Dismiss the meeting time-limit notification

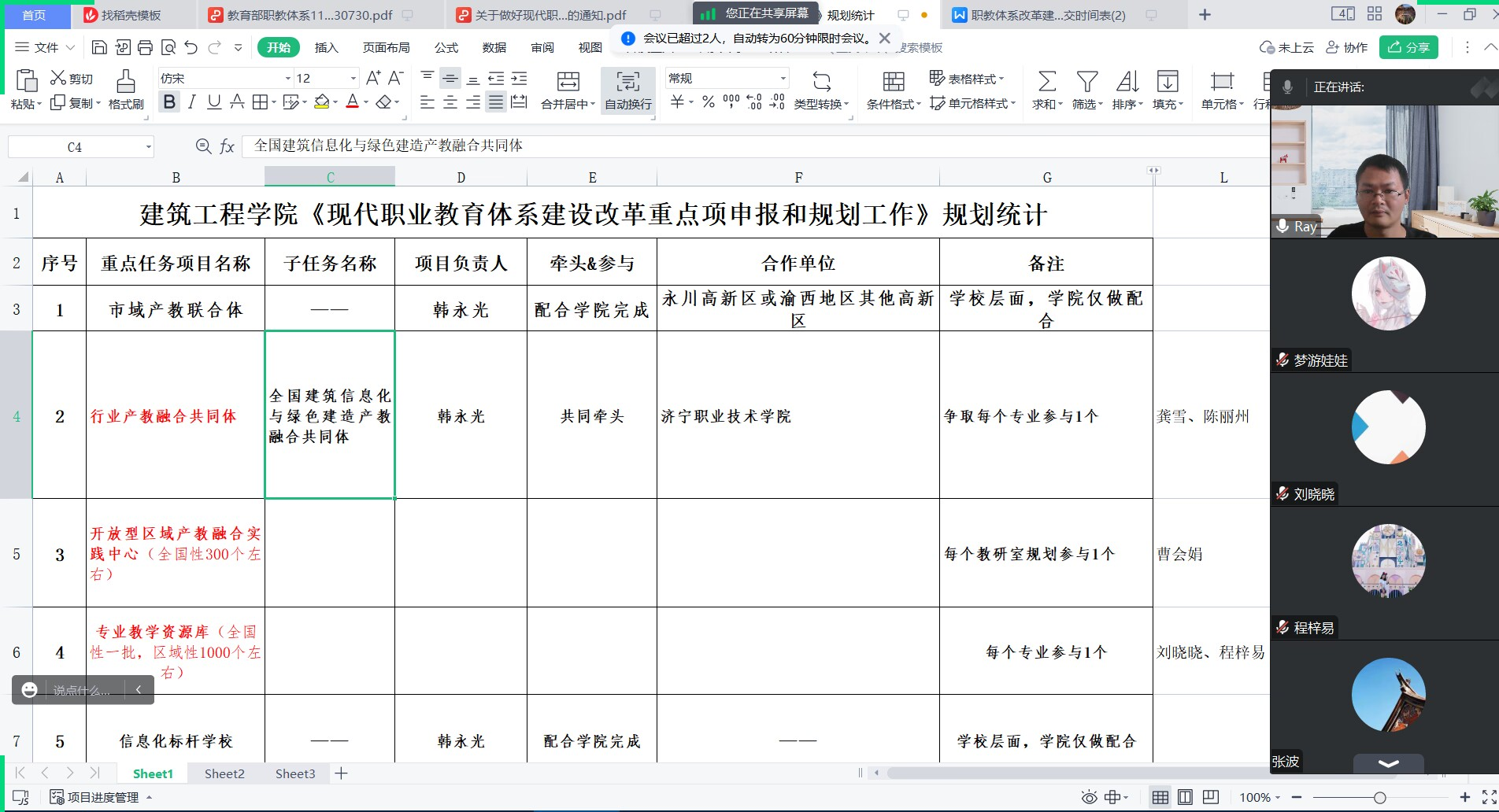[885, 37]
